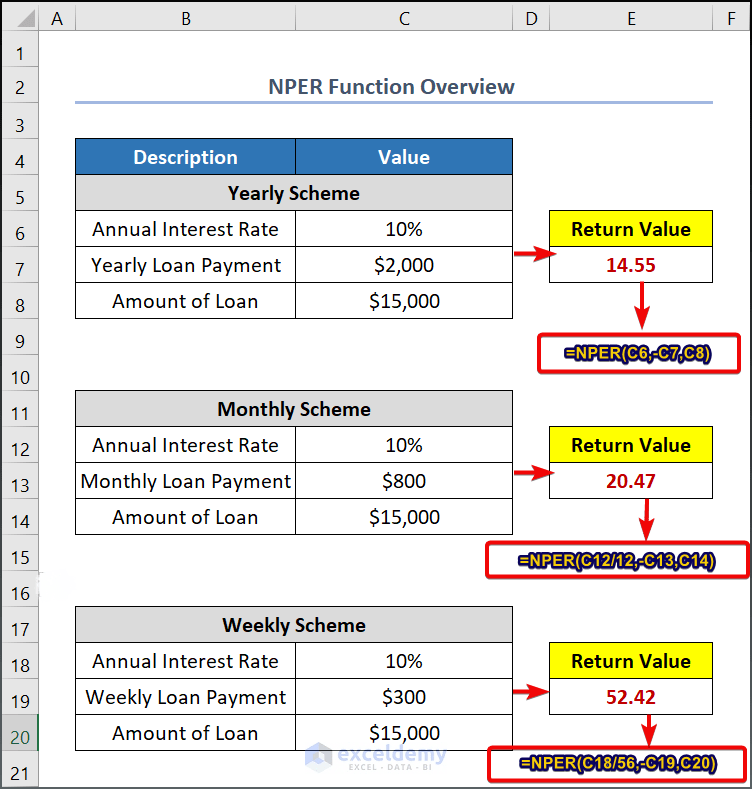This screenshot has width=752, height=789.
Task: Click the 'NPER Function Overview' title cell
Action: pyautogui.click(x=394, y=86)
